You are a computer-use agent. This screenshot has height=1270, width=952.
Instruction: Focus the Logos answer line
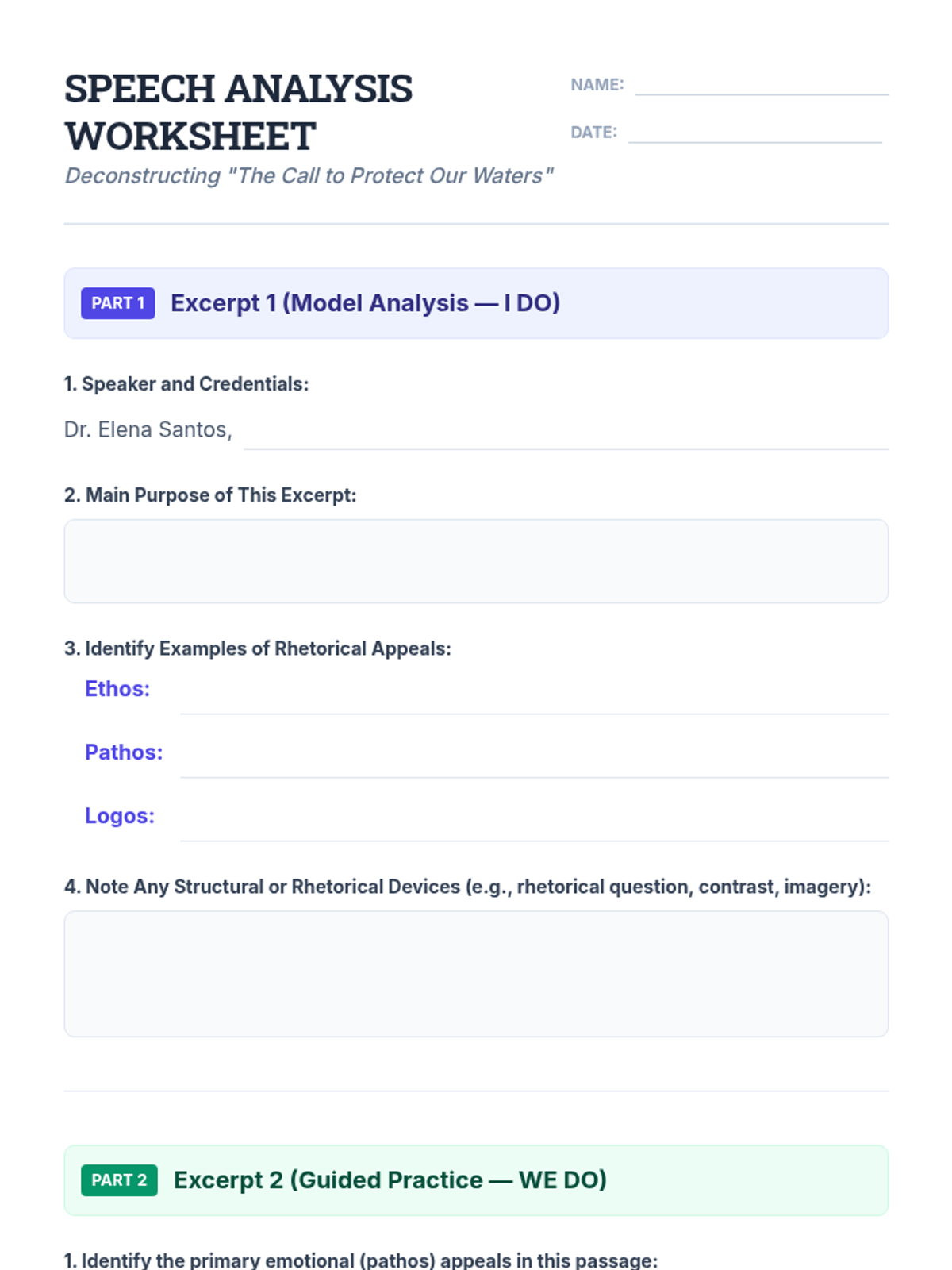[533, 825]
